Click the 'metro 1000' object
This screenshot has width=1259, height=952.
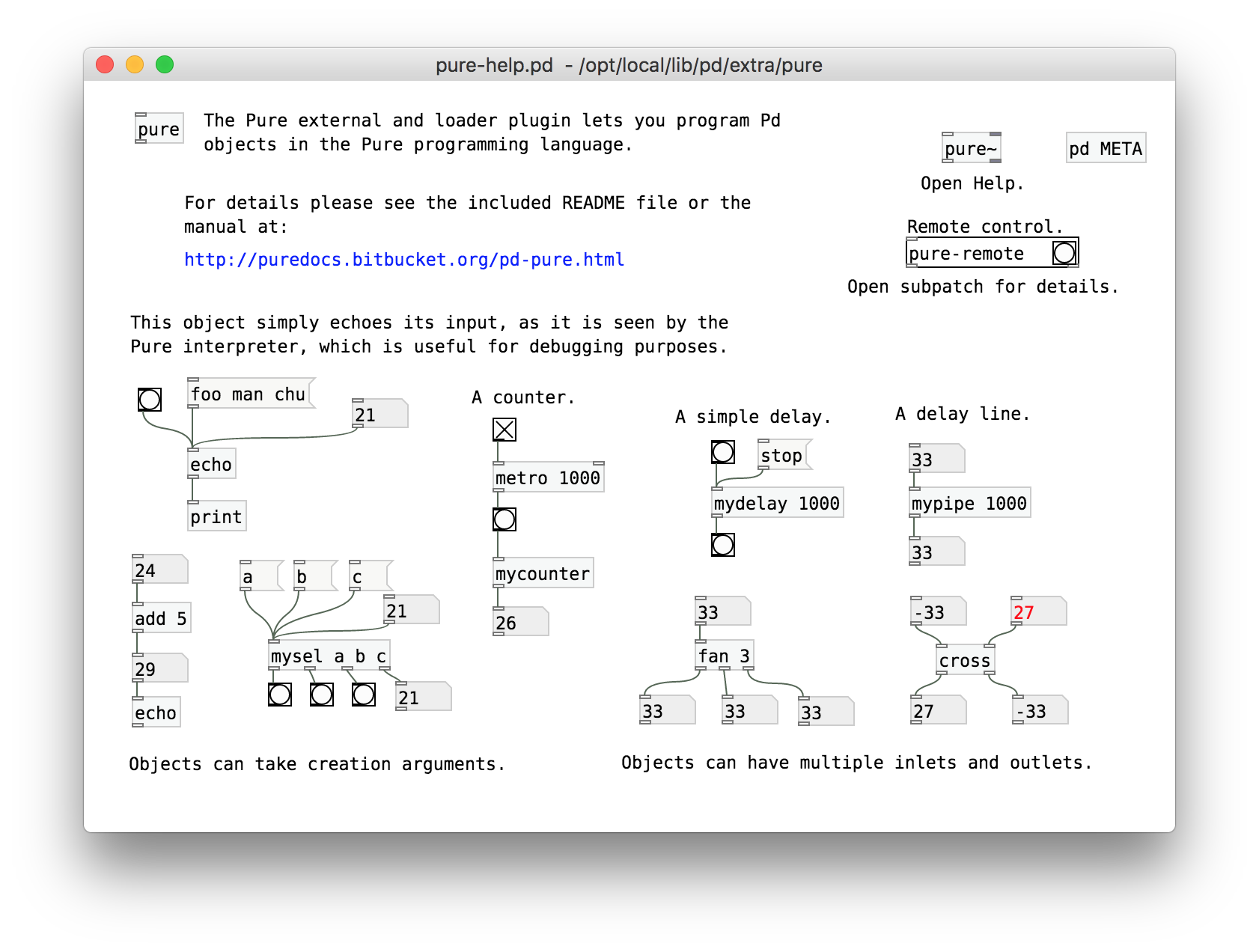[549, 477]
